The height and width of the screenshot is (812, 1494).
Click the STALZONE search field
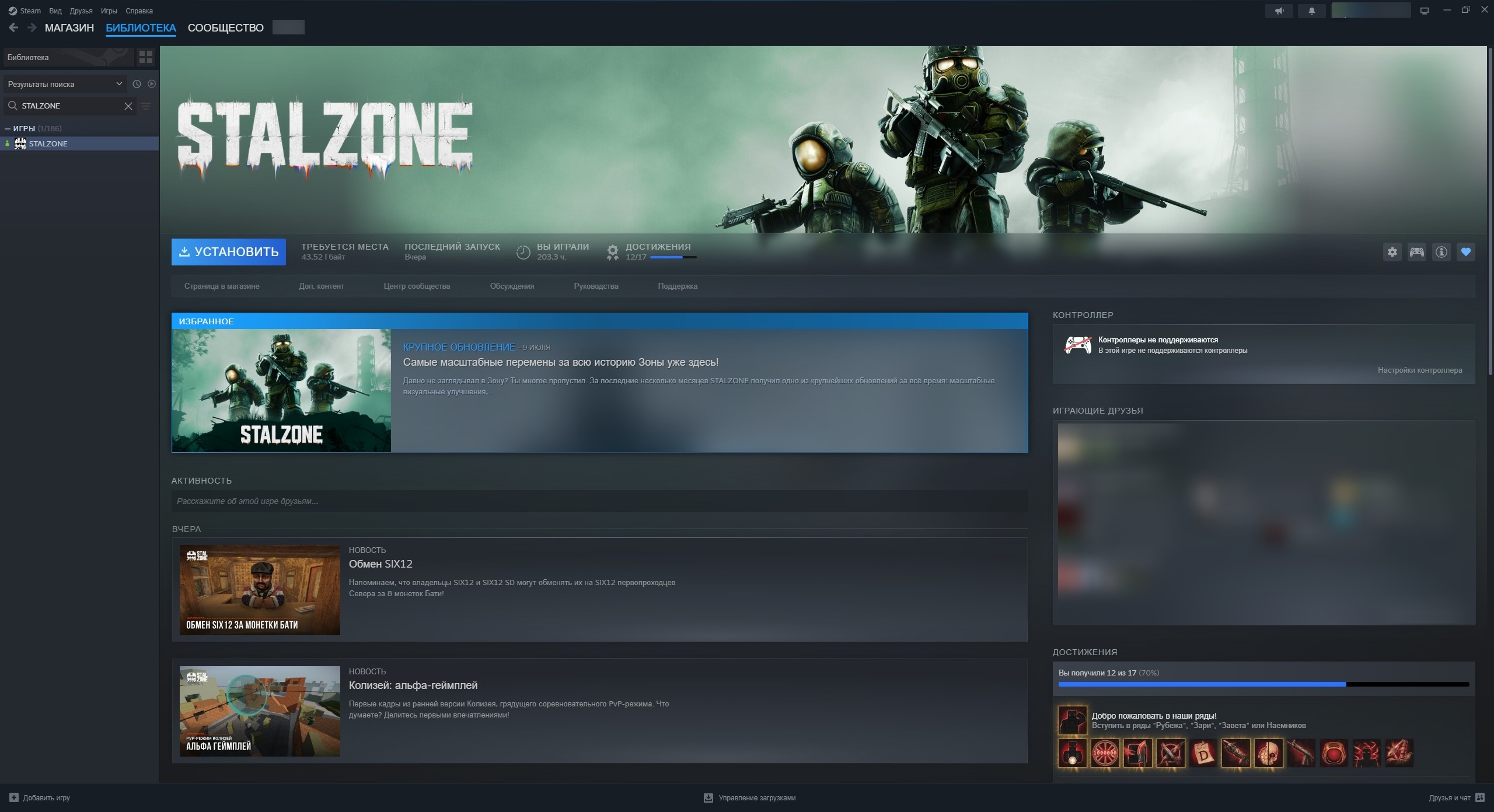[70, 106]
